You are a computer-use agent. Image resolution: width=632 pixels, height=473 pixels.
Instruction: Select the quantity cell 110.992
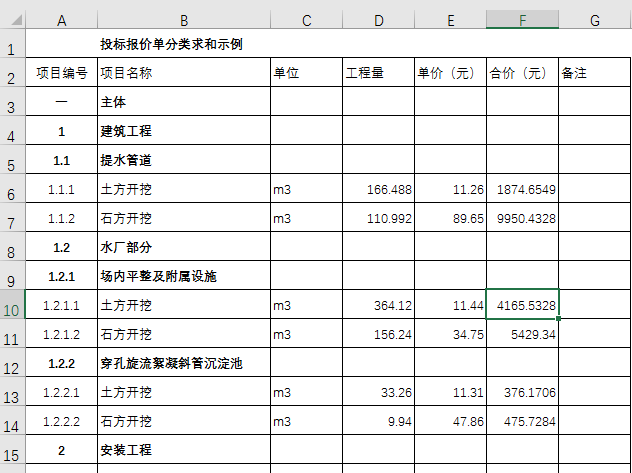(x=378, y=218)
